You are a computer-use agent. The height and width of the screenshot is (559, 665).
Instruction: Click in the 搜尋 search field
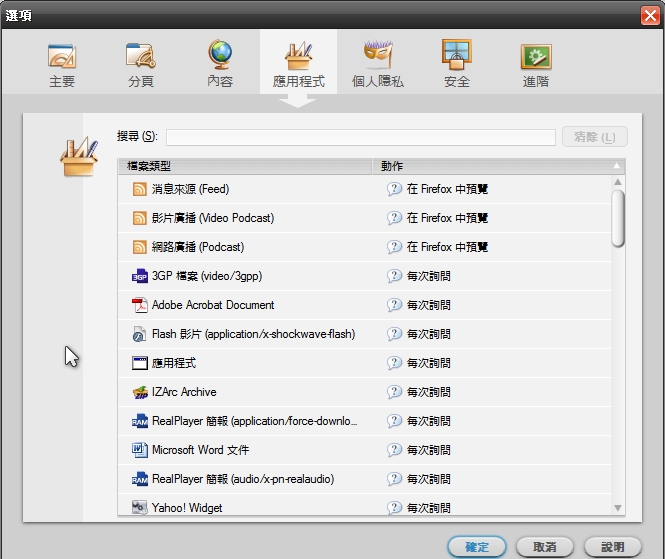[x=360, y=137]
